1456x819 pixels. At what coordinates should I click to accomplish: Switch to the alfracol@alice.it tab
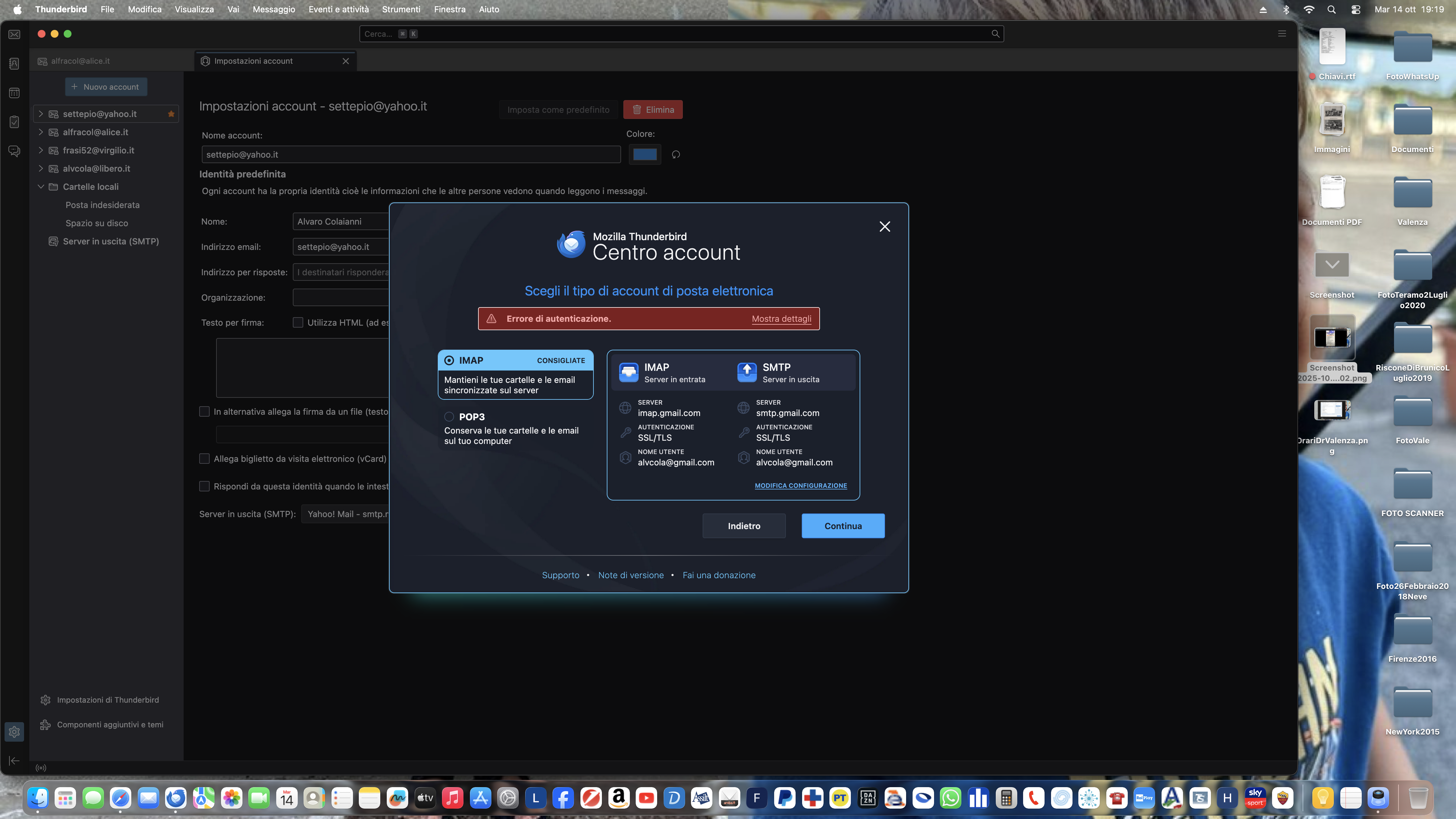(80, 61)
